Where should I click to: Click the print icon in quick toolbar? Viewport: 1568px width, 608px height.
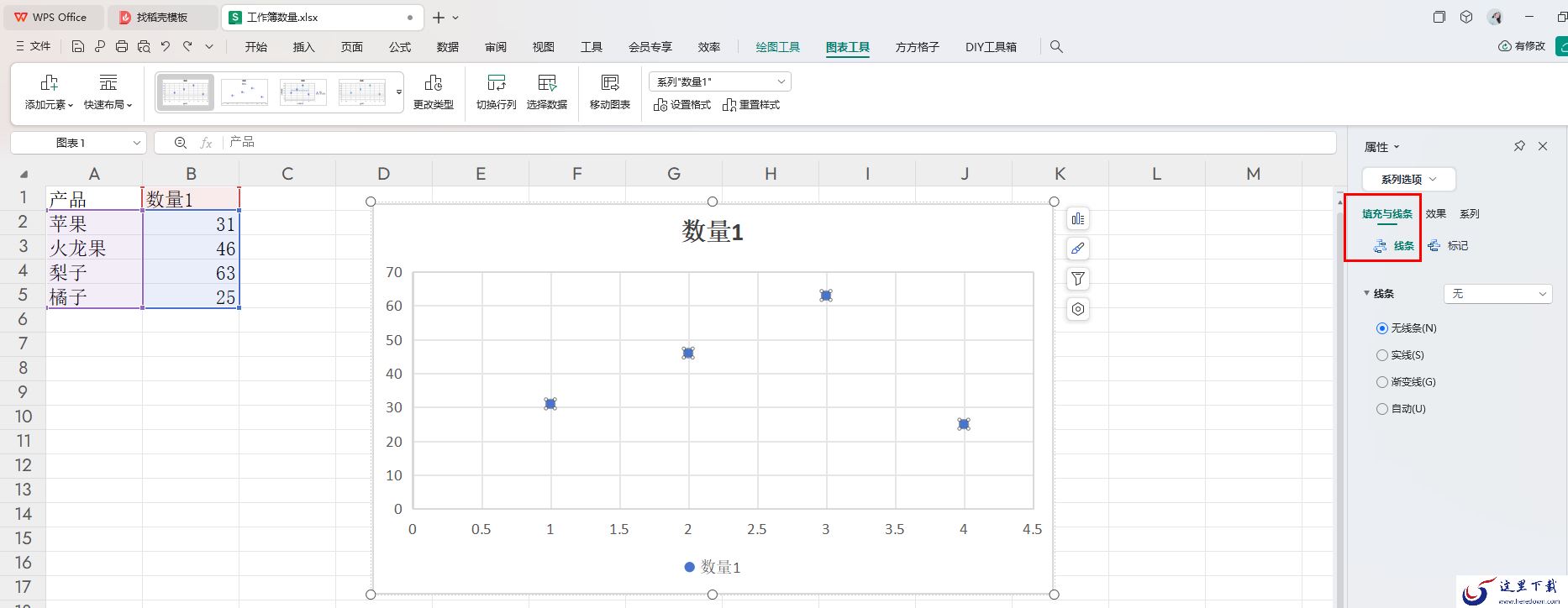[x=122, y=47]
